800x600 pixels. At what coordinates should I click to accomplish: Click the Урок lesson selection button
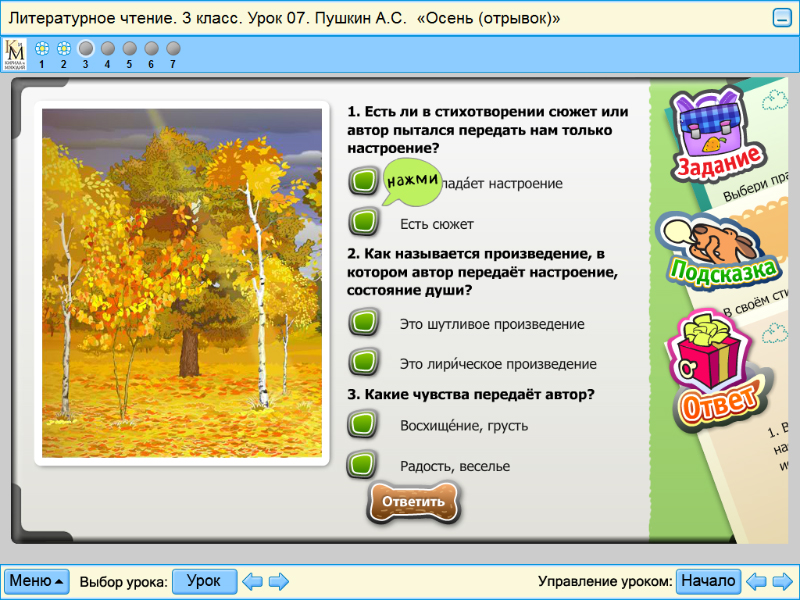pos(204,580)
